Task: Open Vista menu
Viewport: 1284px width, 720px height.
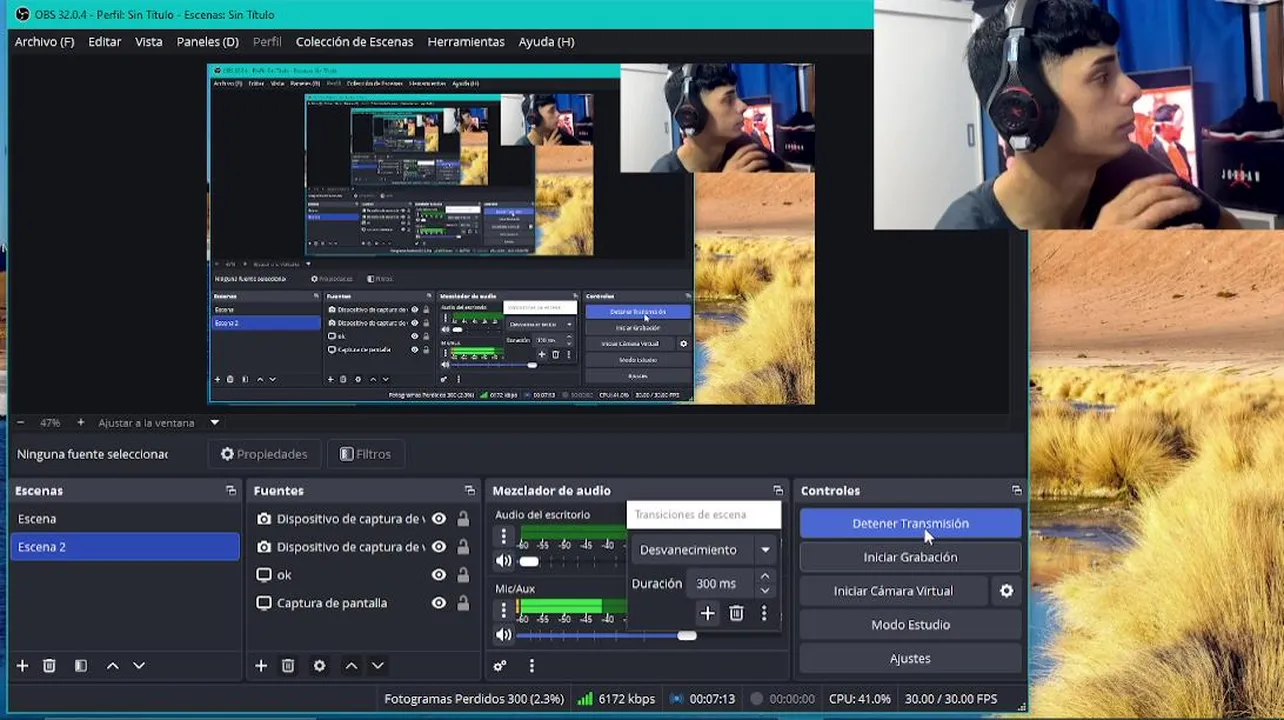Action: (x=148, y=42)
